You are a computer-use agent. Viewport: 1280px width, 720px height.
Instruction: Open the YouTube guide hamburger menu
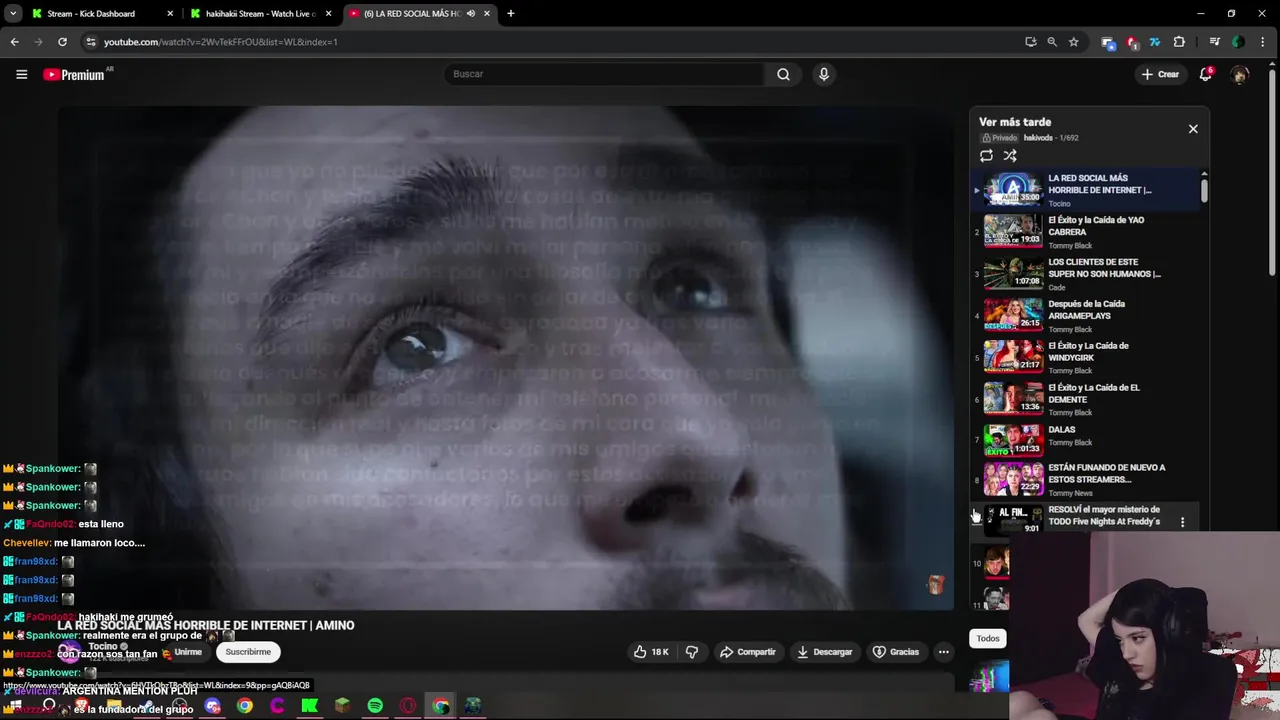pos(21,74)
